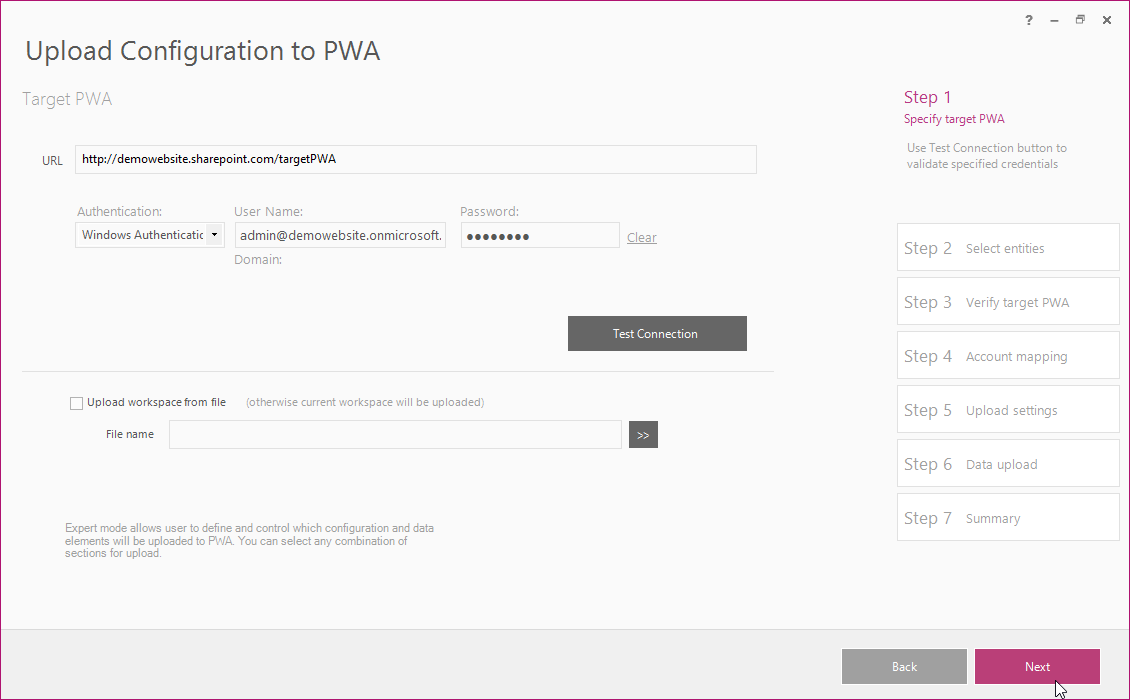
Task: Go to Step 3 Verify target PWA
Action: click(1007, 302)
